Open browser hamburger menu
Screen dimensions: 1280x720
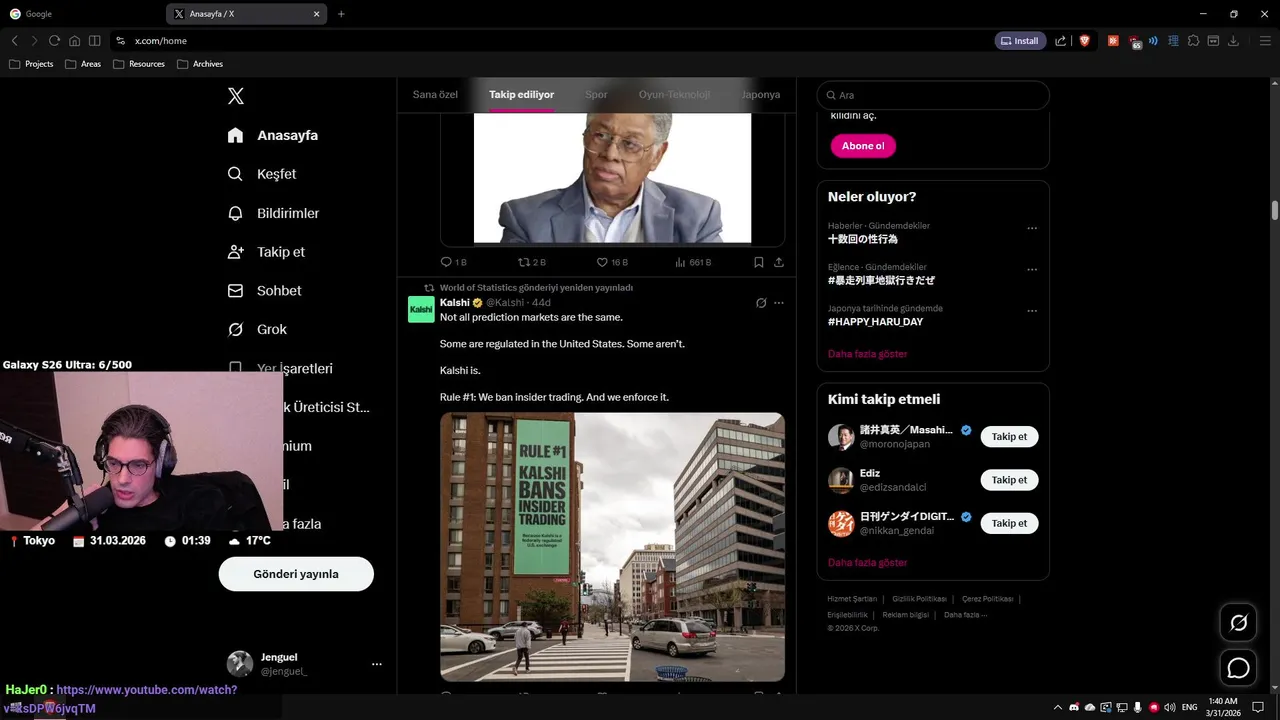click(1264, 41)
